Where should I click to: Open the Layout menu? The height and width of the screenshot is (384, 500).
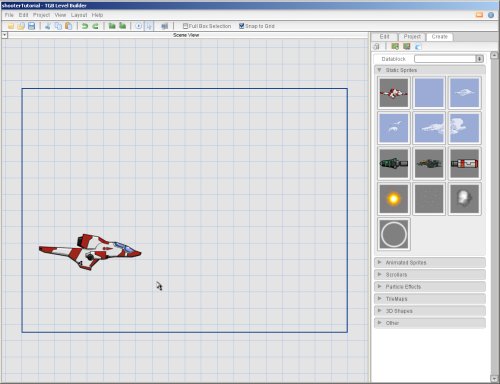79,15
